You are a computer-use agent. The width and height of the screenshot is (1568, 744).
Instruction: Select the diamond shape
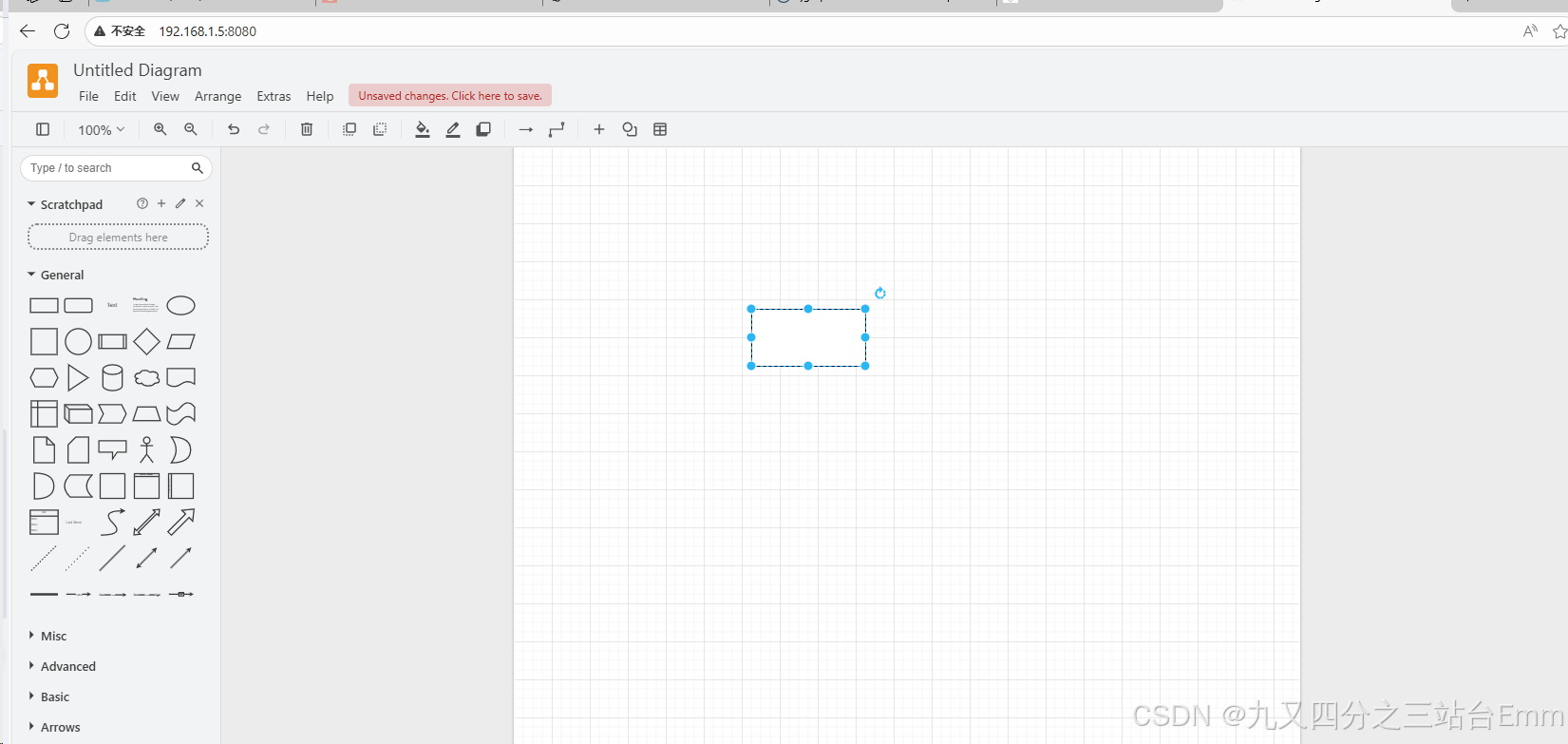coord(146,341)
